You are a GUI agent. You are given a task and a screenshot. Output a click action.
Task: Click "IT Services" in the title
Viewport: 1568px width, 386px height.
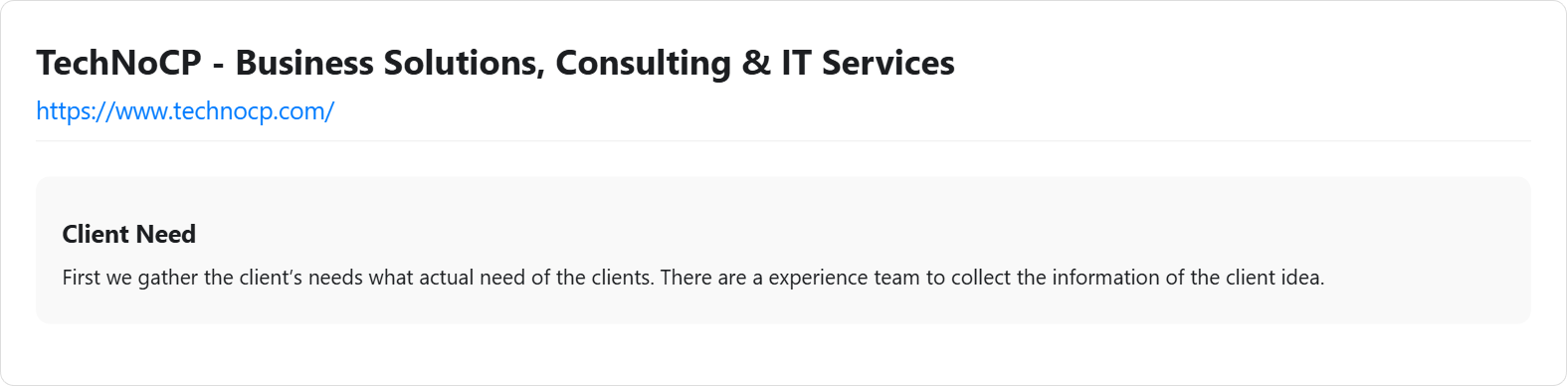point(868,63)
